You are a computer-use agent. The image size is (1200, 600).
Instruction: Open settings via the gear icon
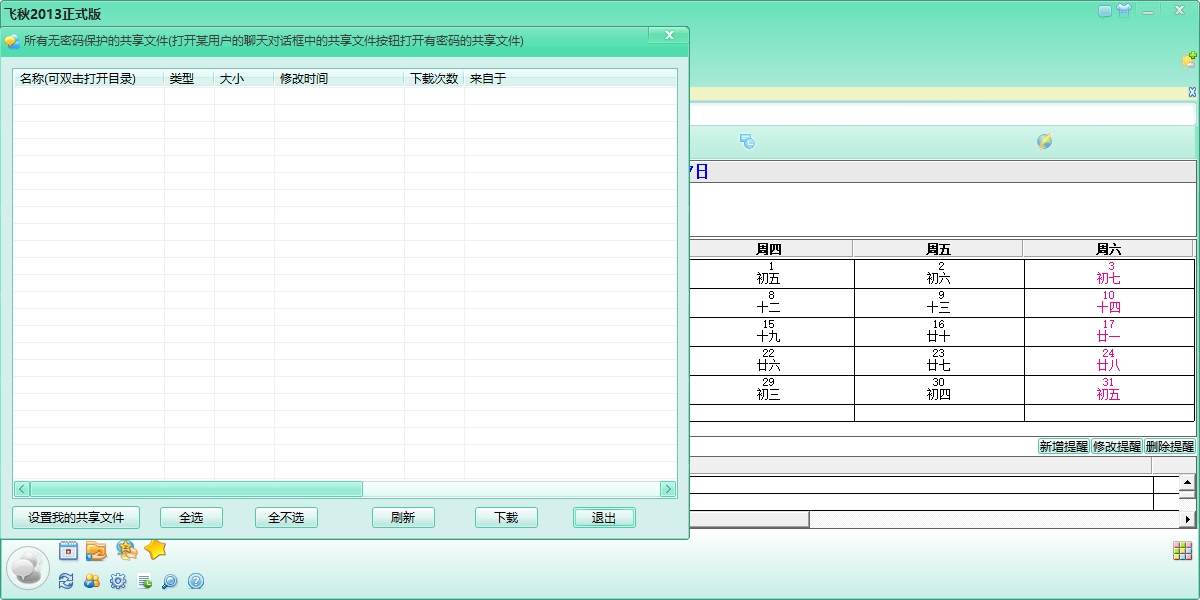coord(118,581)
